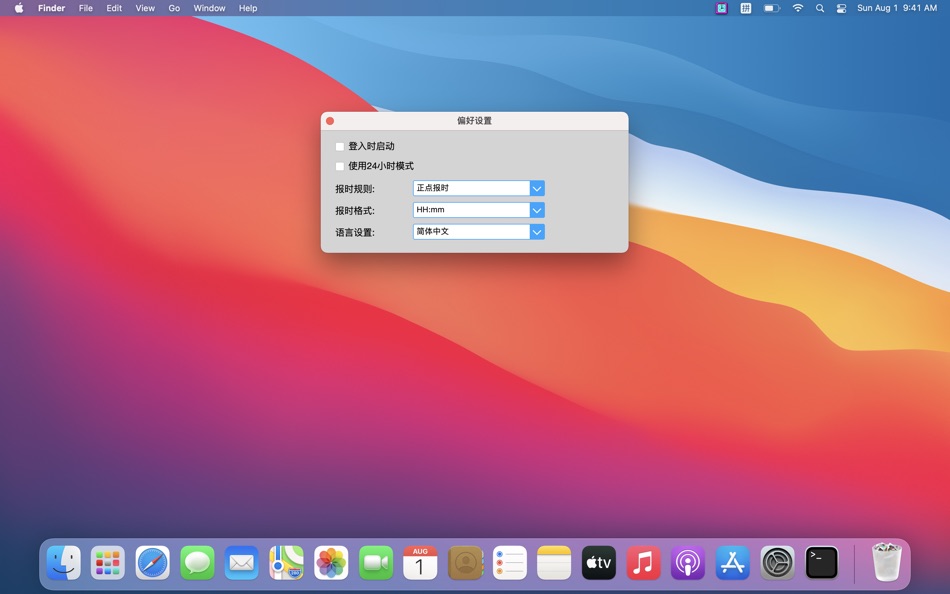Open Music from the Dock
Screen dimensions: 950x594
643,563
